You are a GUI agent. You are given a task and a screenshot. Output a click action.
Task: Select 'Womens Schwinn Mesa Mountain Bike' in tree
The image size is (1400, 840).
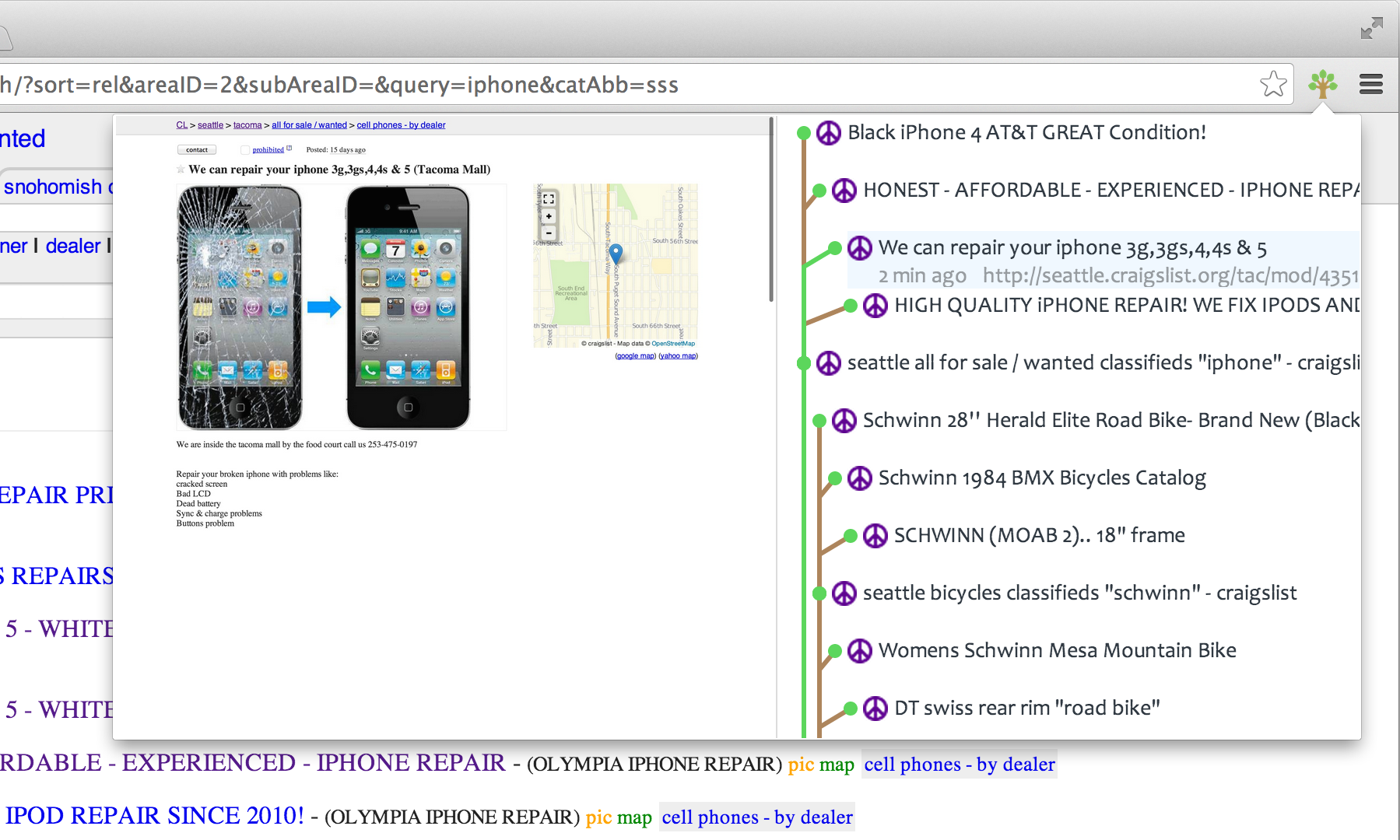(x=1056, y=651)
